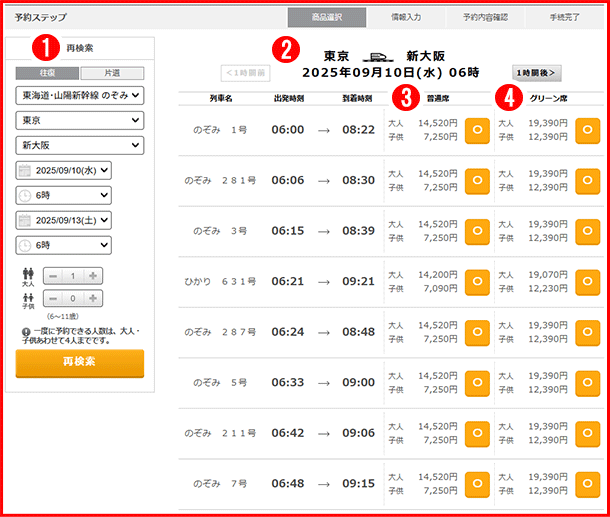Go to 1時間後 later trains
The image size is (610, 517).
click(x=537, y=72)
